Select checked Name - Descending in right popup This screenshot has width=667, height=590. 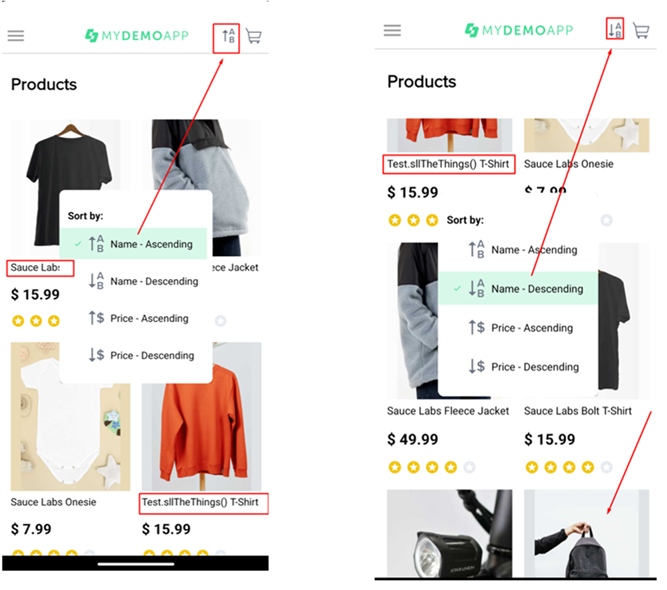click(518, 288)
